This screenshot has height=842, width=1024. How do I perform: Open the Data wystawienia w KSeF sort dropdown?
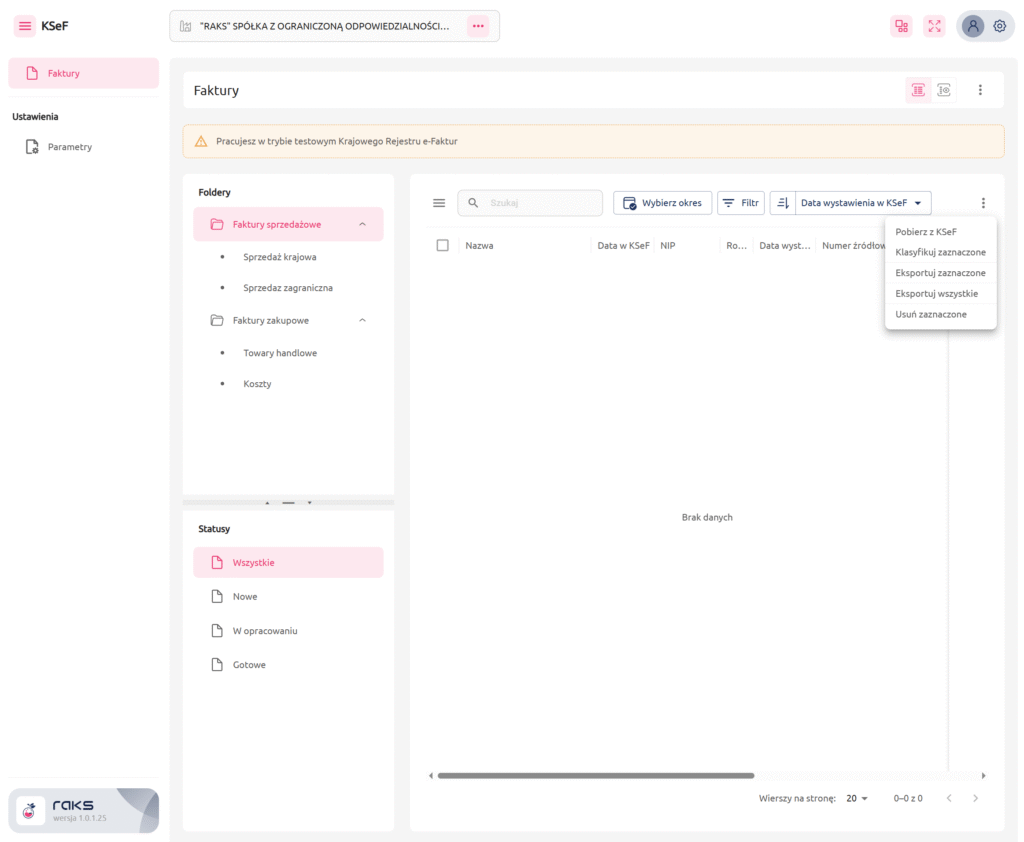(862, 203)
